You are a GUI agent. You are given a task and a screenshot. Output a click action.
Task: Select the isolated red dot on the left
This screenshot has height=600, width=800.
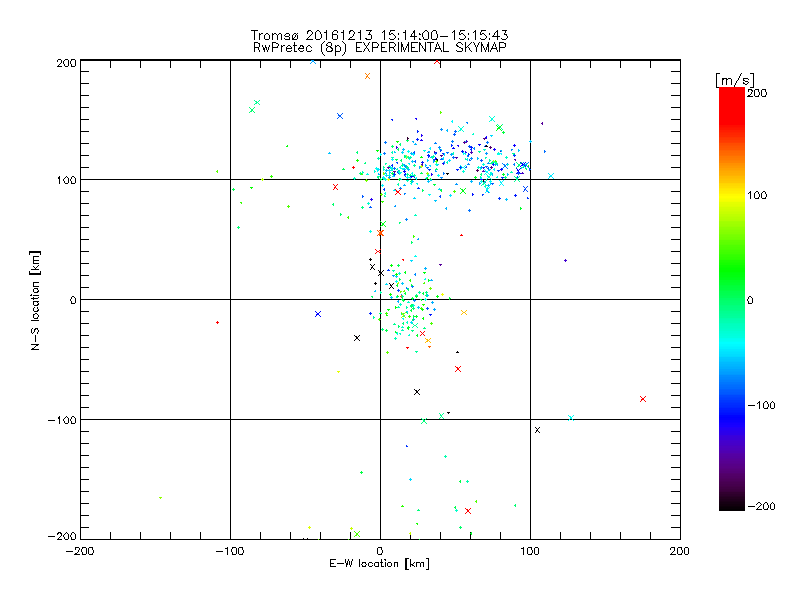click(x=217, y=322)
